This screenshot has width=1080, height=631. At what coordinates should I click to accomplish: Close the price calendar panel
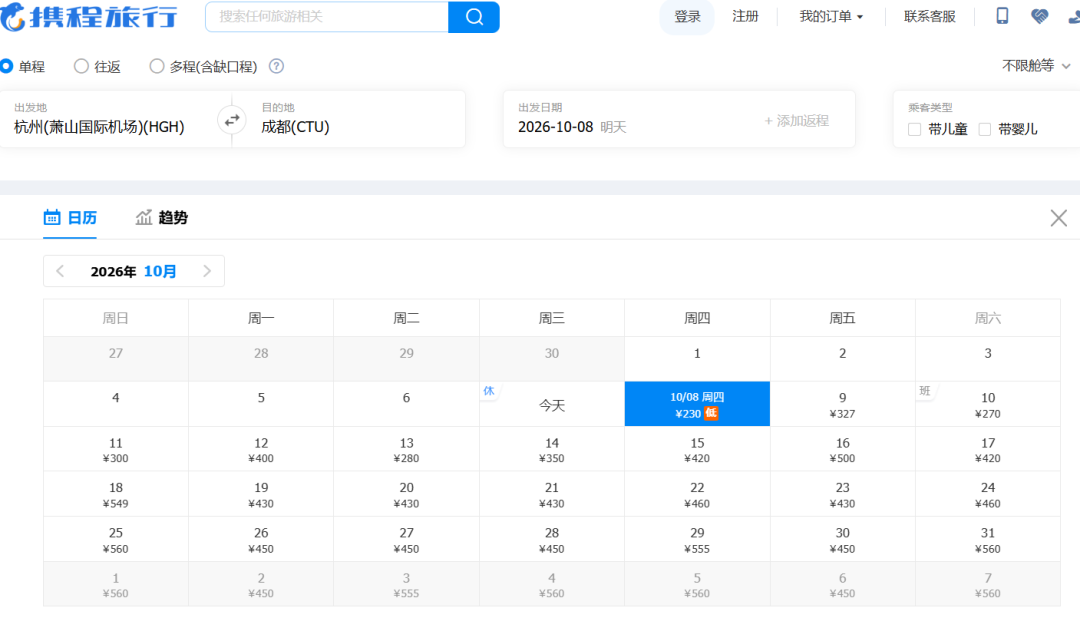[x=1059, y=218]
